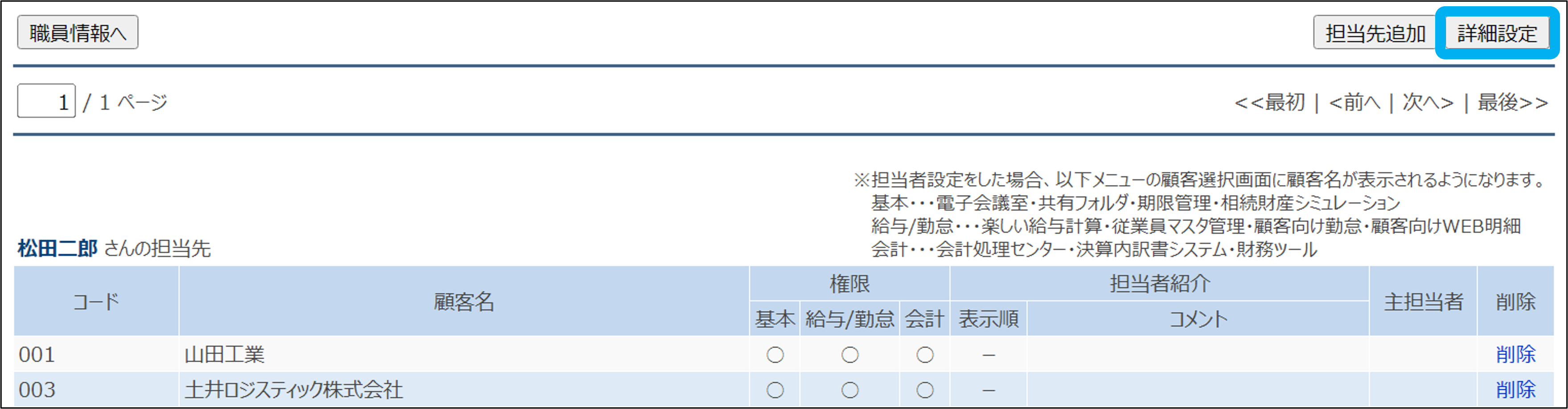
Task: Open 詳細設定 settings
Action: pos(1497,33)
